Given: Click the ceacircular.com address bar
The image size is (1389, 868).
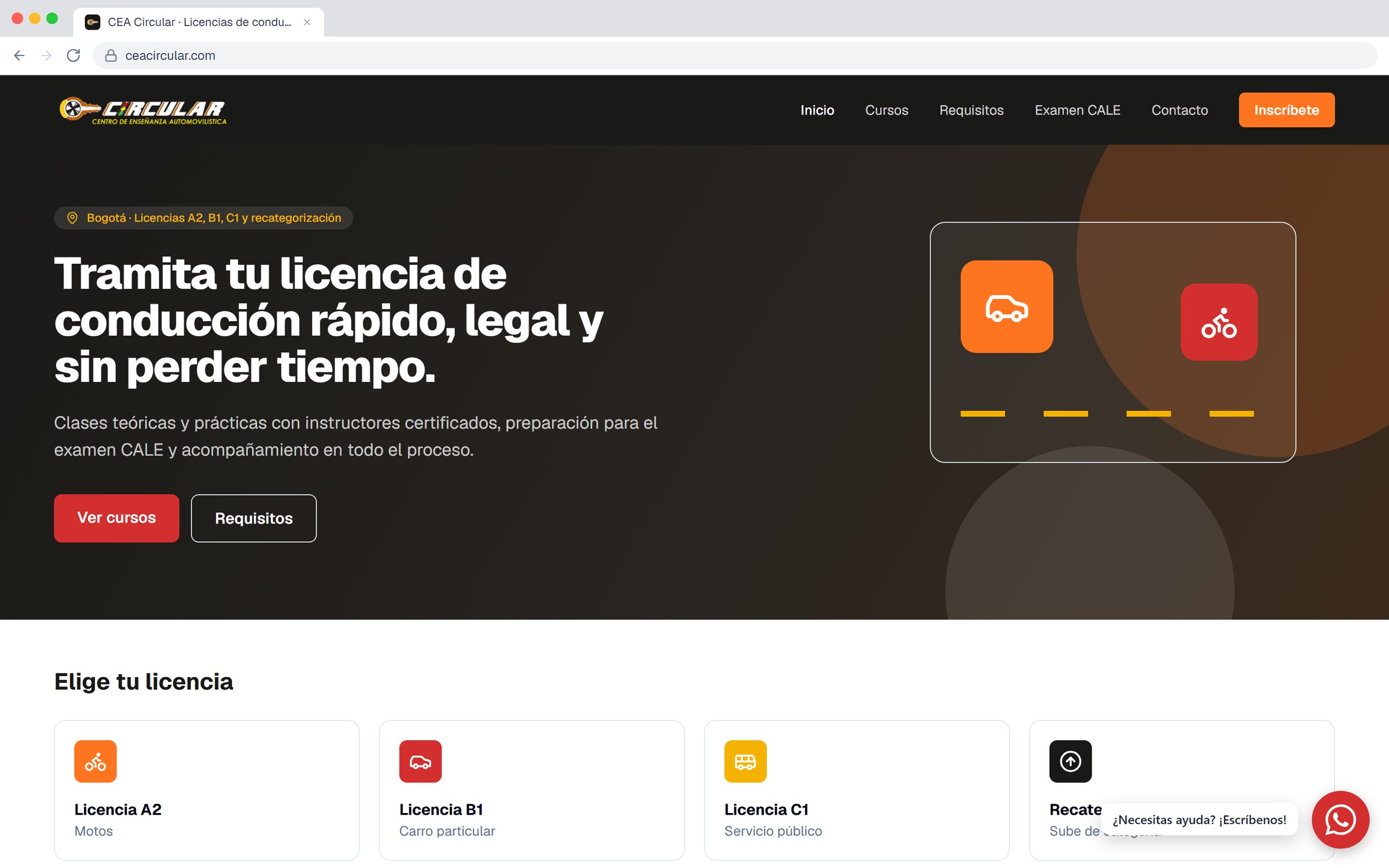Looking at the screenshot, I should coord(734,56).
